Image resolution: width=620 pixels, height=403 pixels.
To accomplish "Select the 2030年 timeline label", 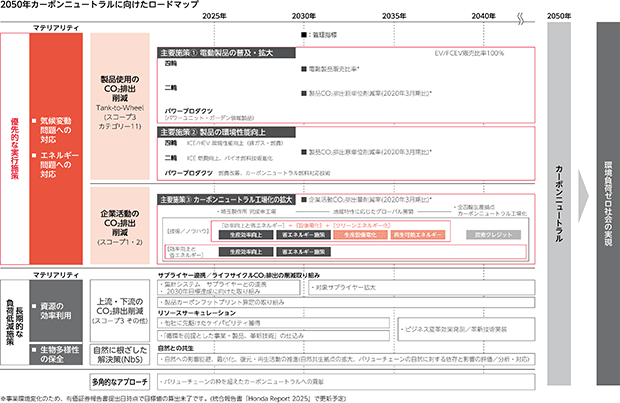I will tap(304, 16).
